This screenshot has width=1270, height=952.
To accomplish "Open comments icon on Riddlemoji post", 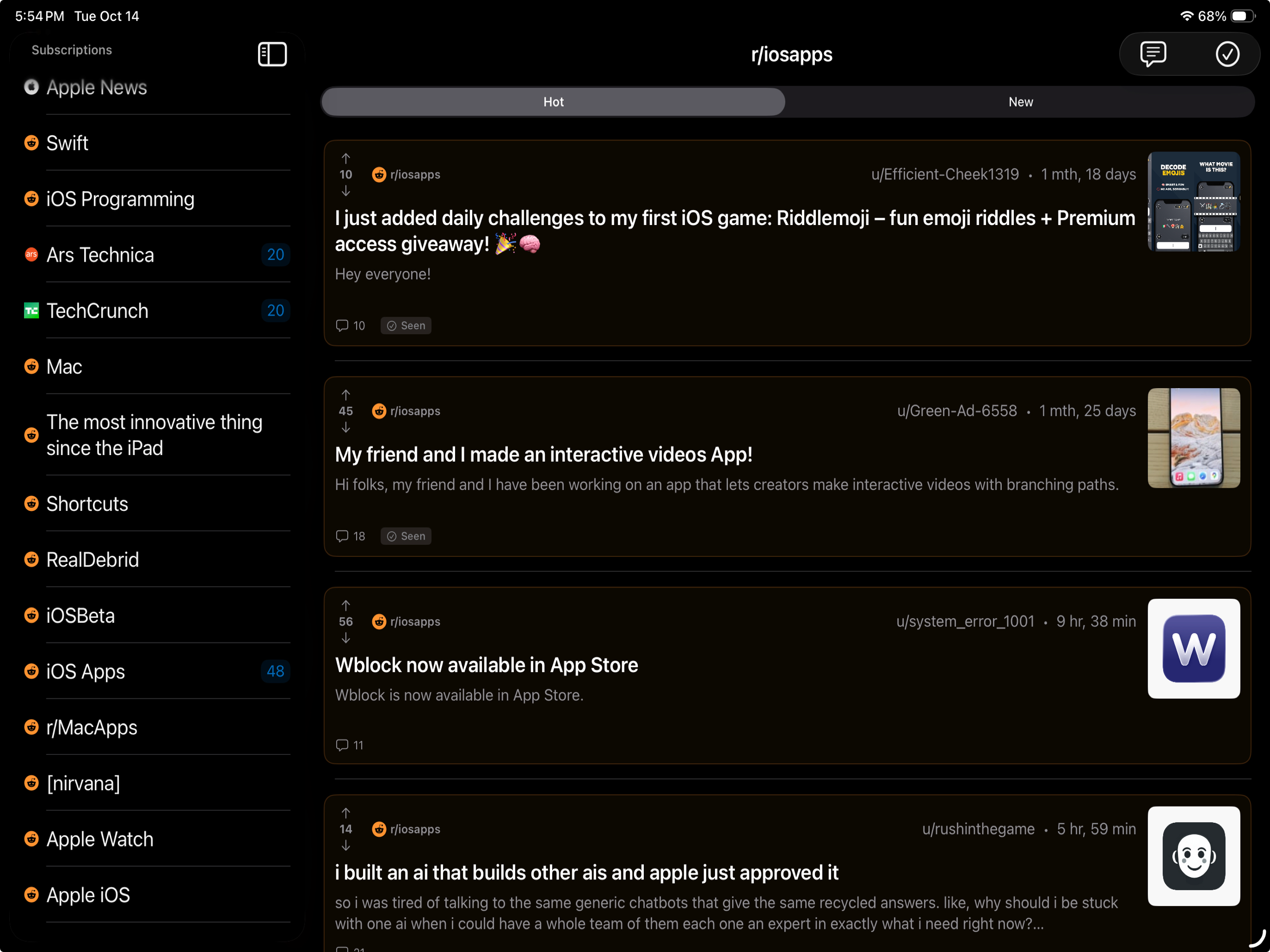I will pos(342,325).
